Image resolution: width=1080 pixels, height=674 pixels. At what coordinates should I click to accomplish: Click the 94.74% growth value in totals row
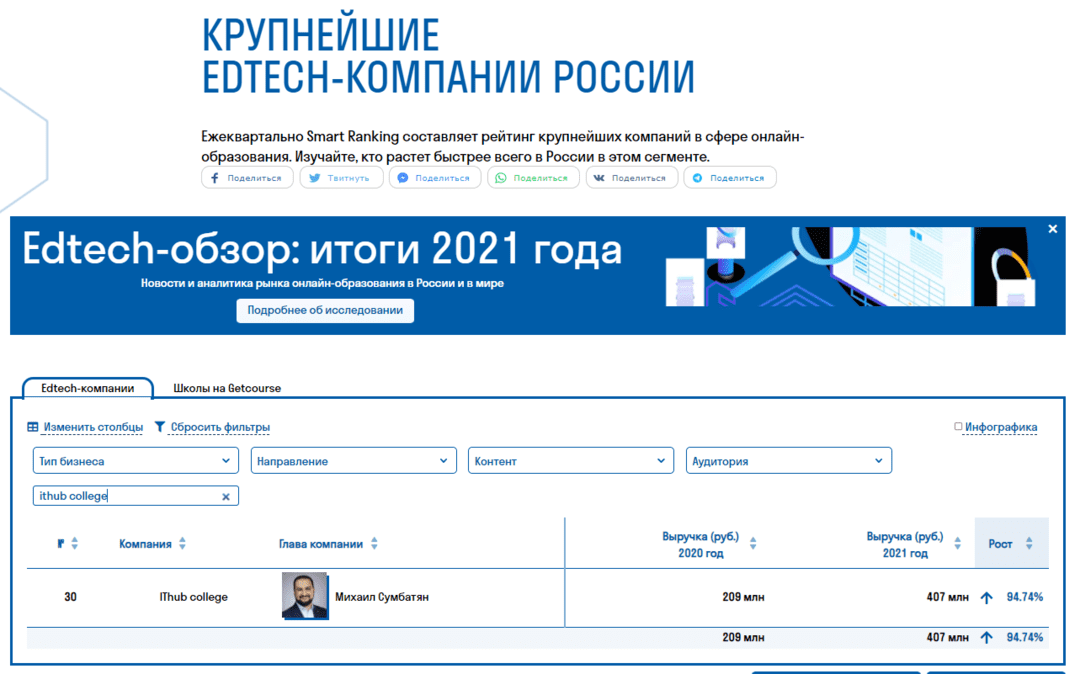click(1024, 638)
